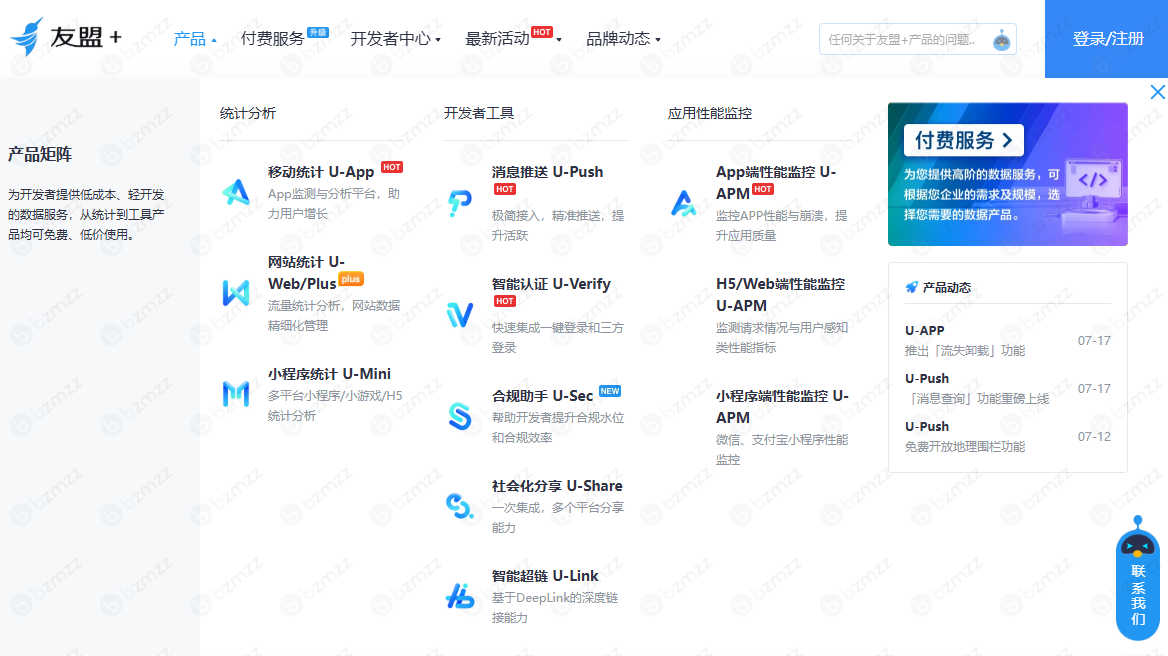The width and height of the screenshot is (1168, 656).
Task: Click the U-Sec product icon
Action: [460, 416]
